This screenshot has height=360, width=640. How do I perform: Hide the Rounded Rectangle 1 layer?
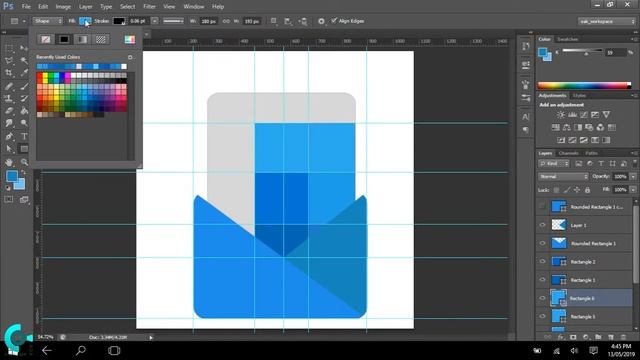click(x=542, y=243)
